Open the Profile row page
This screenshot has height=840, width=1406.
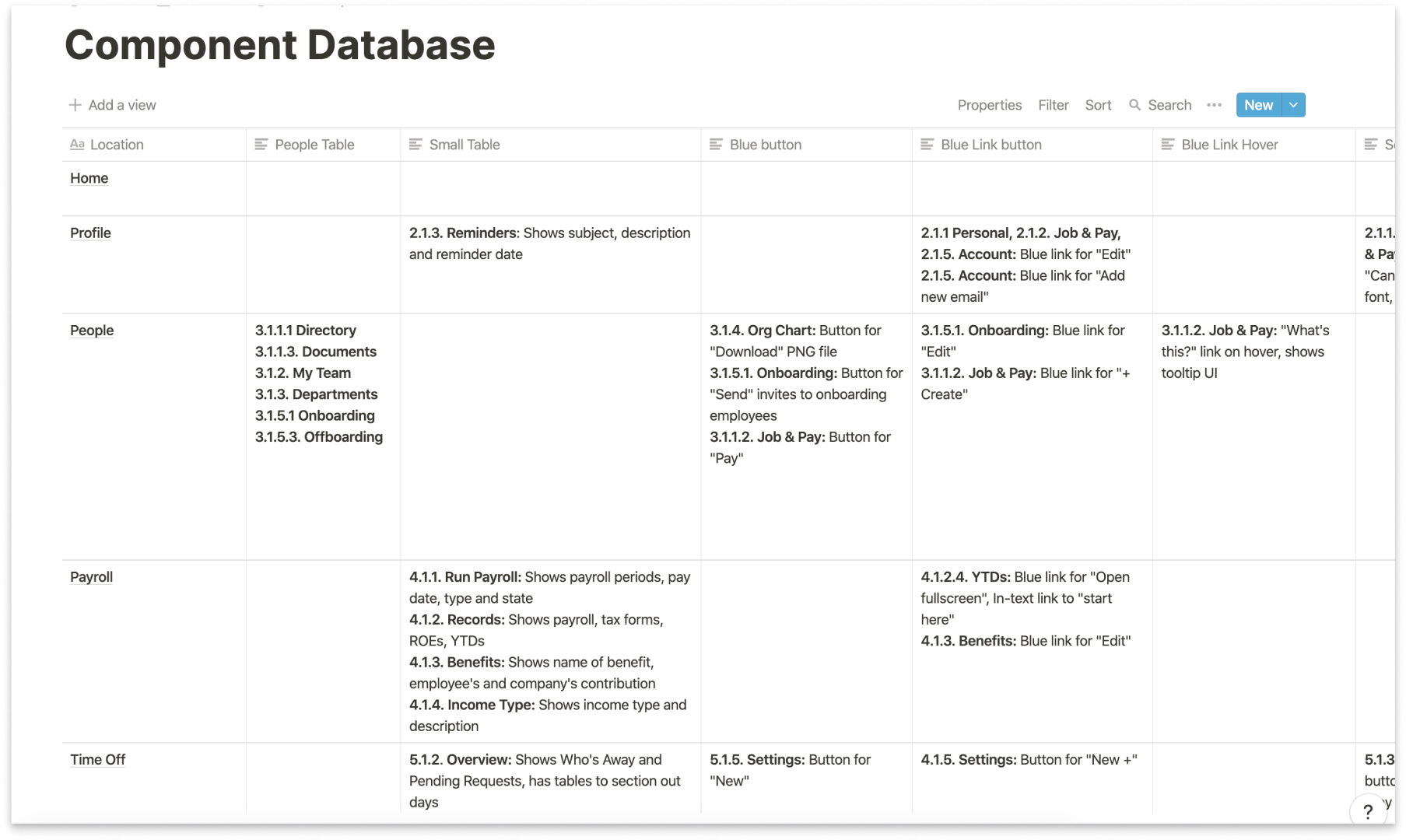pyautogui.click(x=90, y=233)
